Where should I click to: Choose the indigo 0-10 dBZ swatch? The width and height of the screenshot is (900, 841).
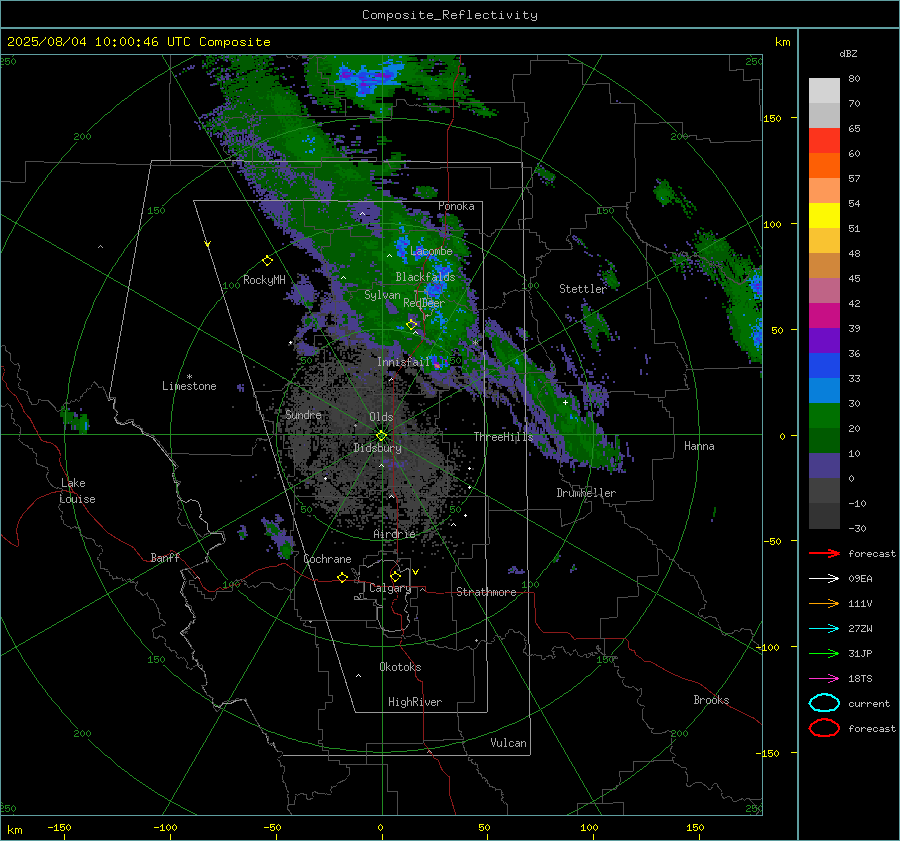[824, 466]
